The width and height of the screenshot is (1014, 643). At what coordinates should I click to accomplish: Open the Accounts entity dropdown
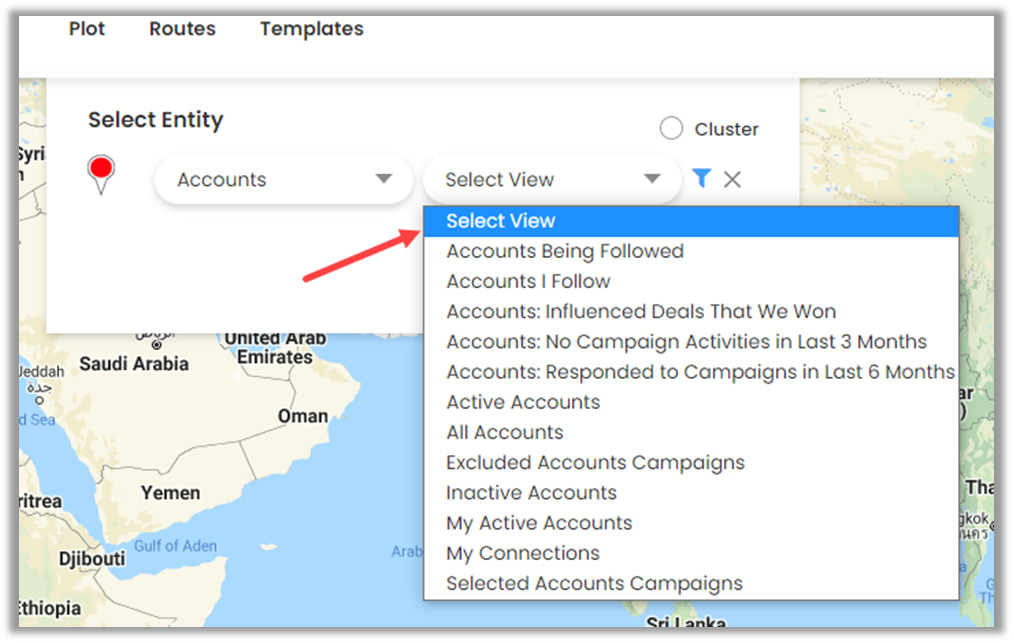tap(283, 180)
